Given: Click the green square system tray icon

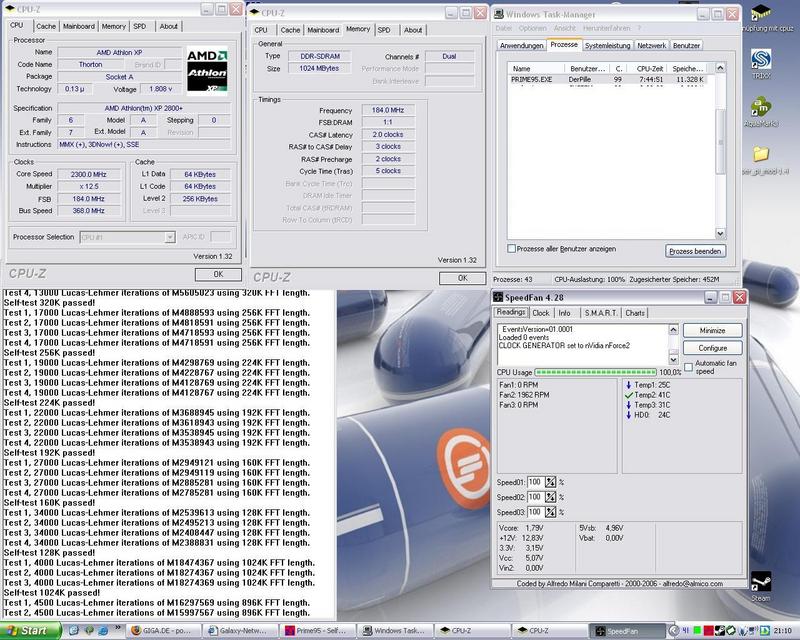Looking at the screenshot, I should tap(697, 631).
